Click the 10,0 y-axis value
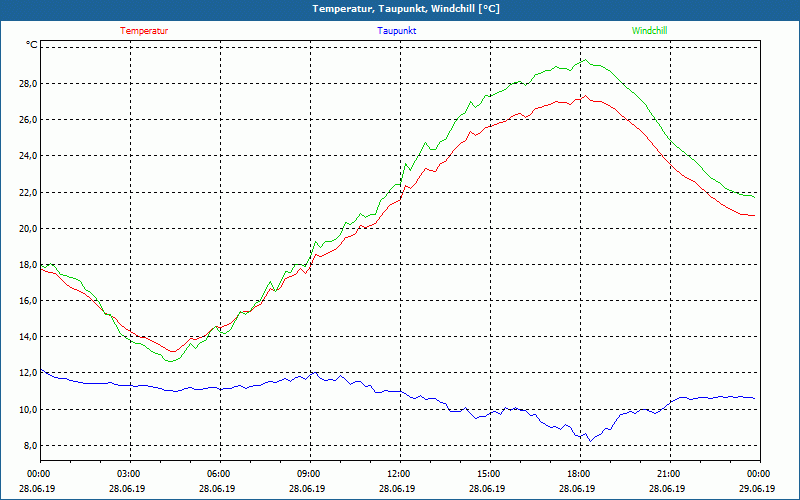Image resolution: width=800 pixels, height=500 pixels. coord(28,410)
